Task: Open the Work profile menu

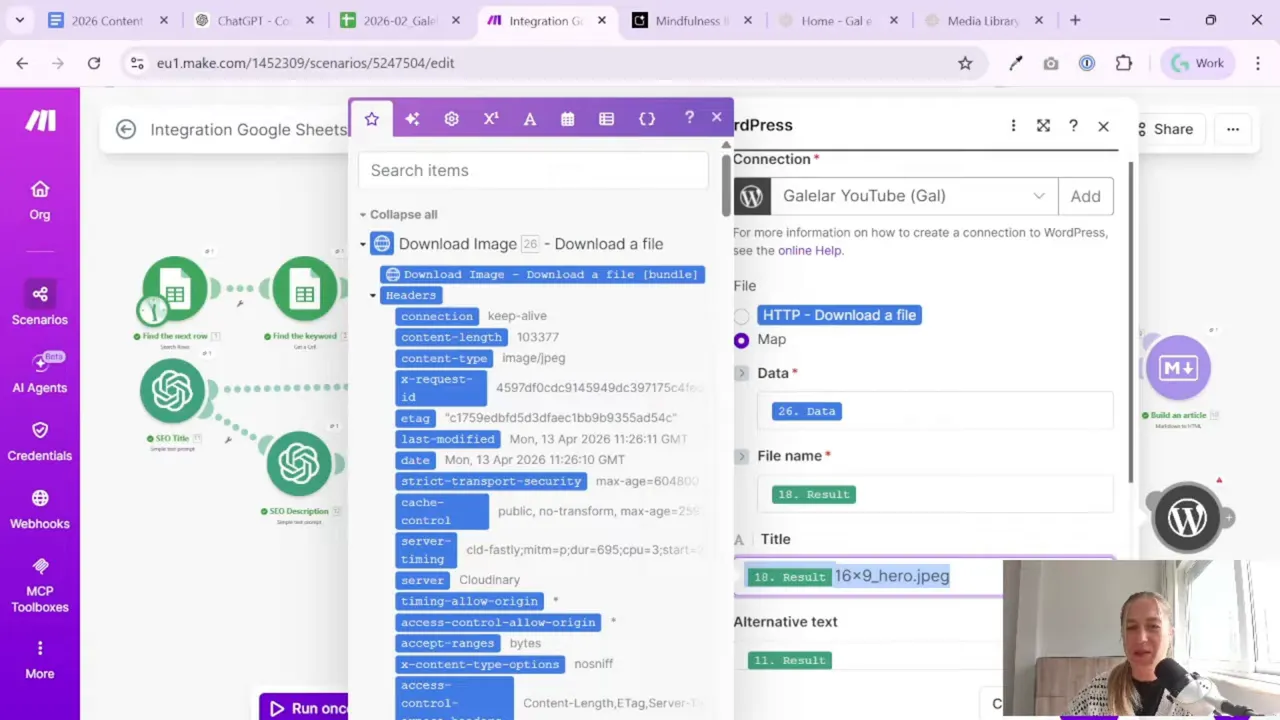Action: click(x=1198, y=63)
